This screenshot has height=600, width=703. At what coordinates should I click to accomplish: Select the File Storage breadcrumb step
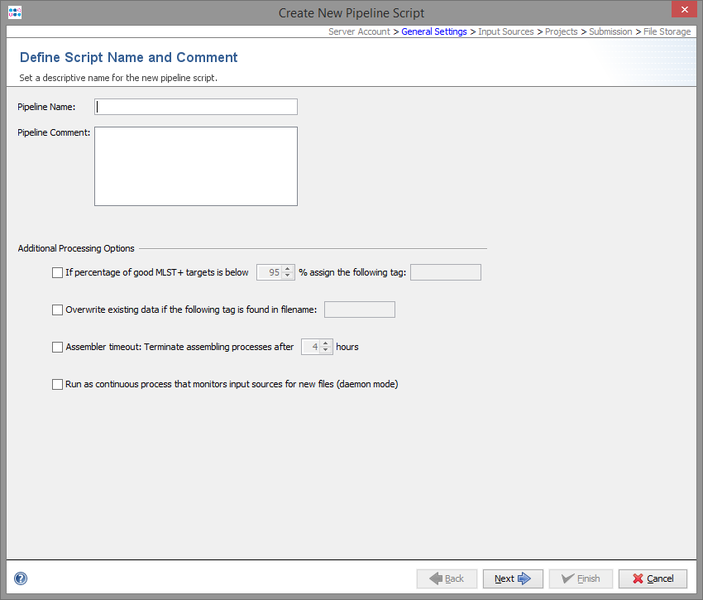click(x=667, y=32)
